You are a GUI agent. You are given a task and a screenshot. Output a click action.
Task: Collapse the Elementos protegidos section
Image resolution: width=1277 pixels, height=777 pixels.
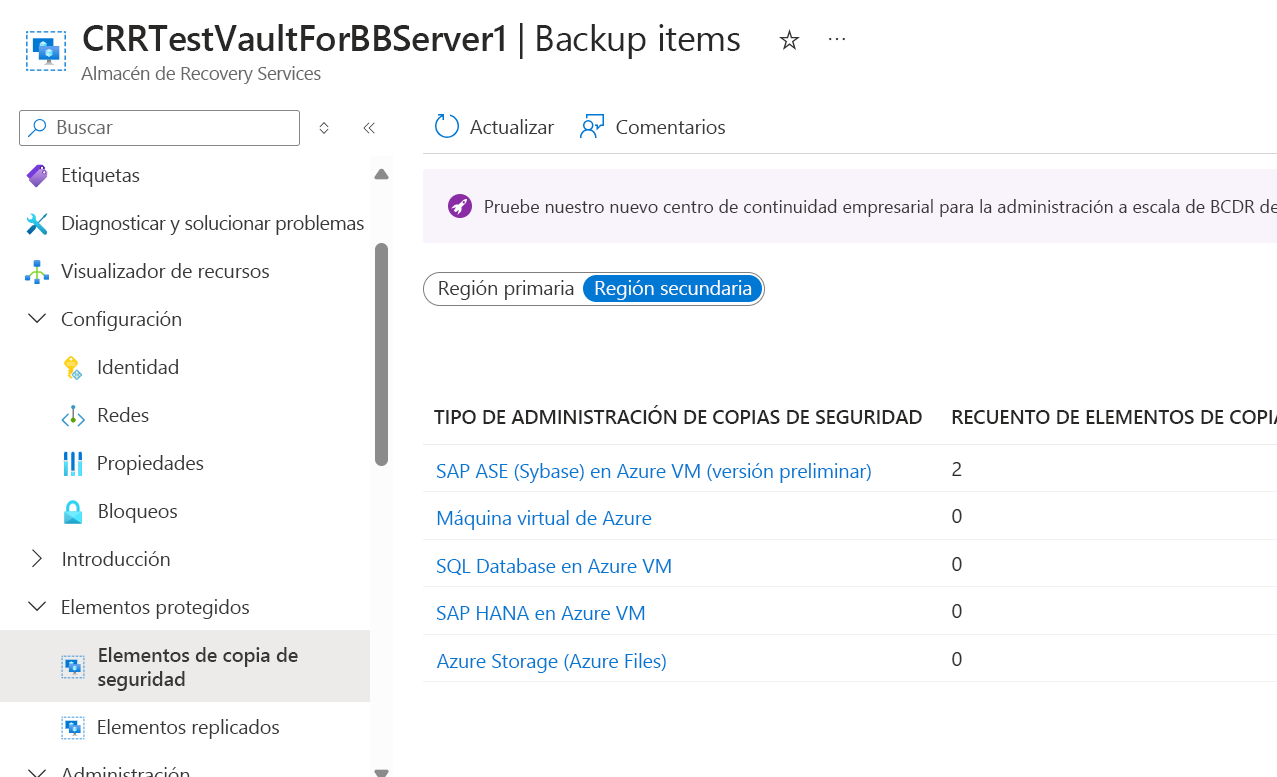[37, 607]
